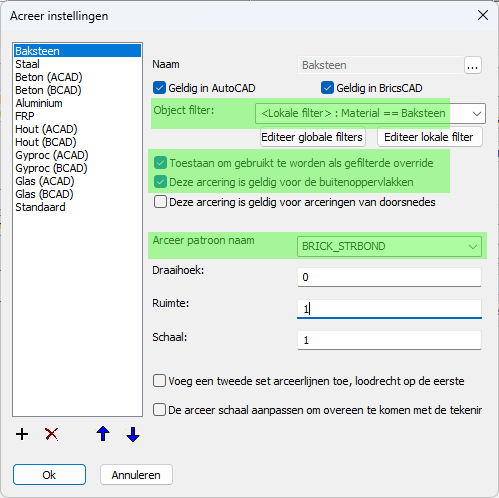
Task: Check tweede set arceerlijnen toevoegen option
Action: [159, 381]
